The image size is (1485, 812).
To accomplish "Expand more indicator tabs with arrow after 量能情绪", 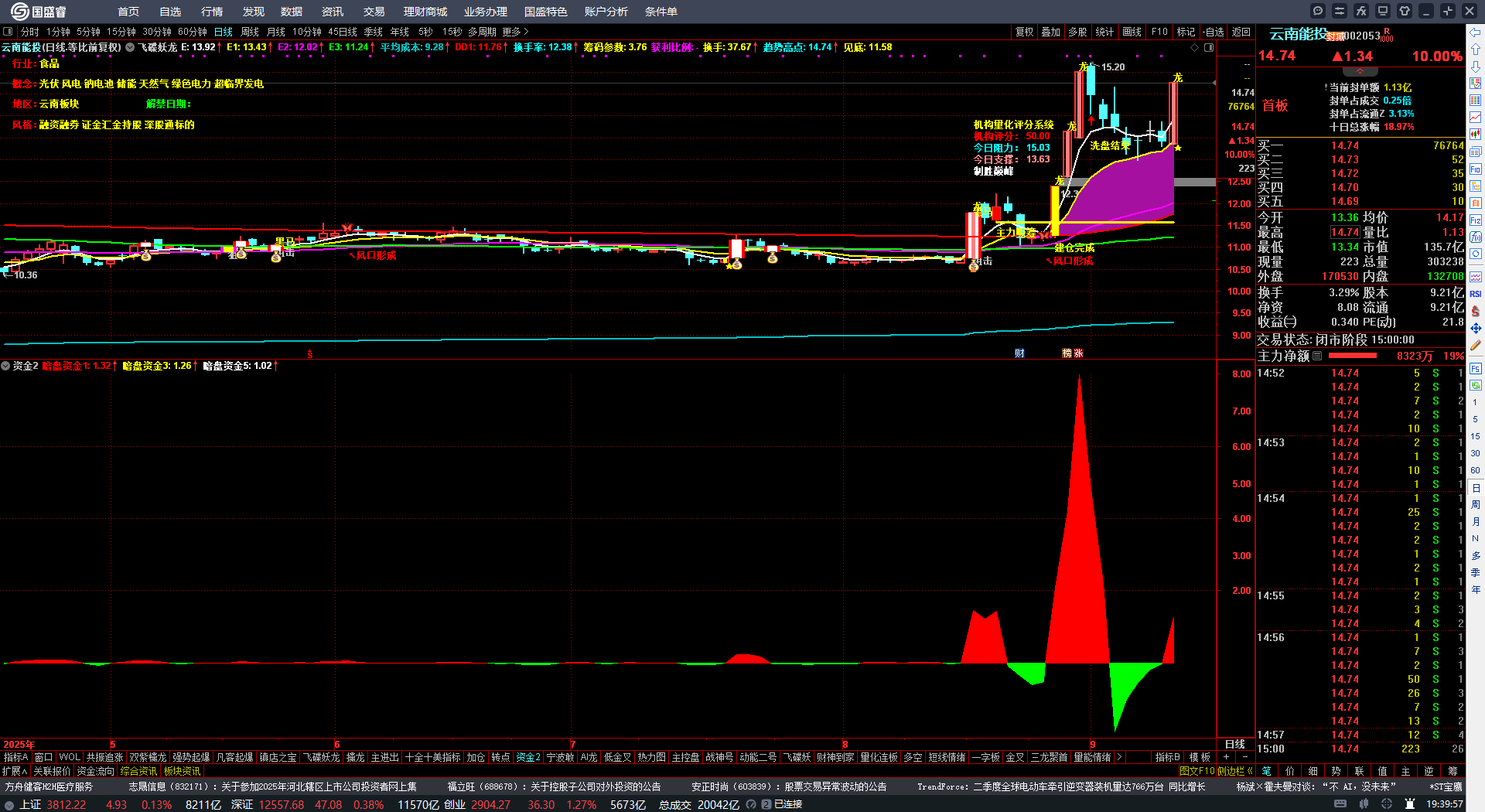I will tap(1119, 757).
